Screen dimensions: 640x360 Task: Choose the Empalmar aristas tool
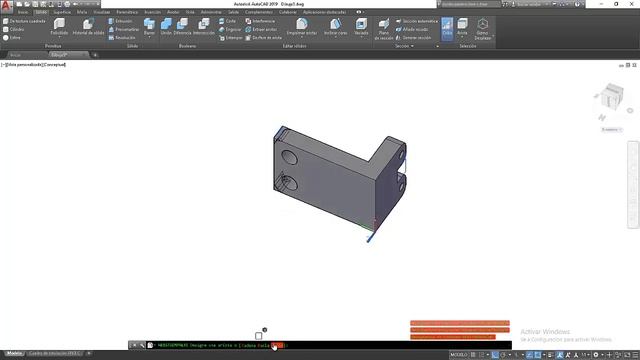[302, 27]
